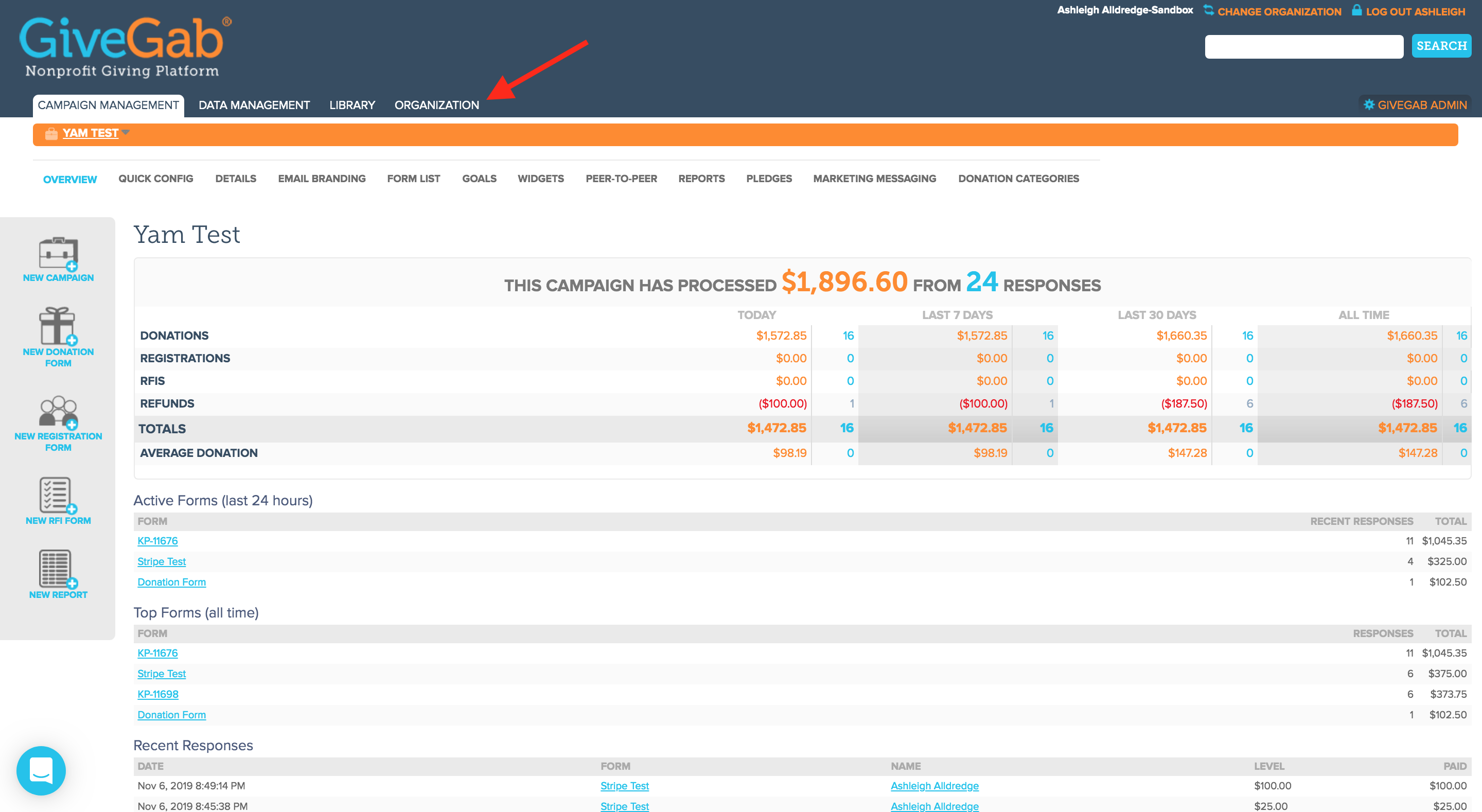Open the Pledges sub-tab
The height and width of the screenshot is (812, 1482).
[769, 179]
